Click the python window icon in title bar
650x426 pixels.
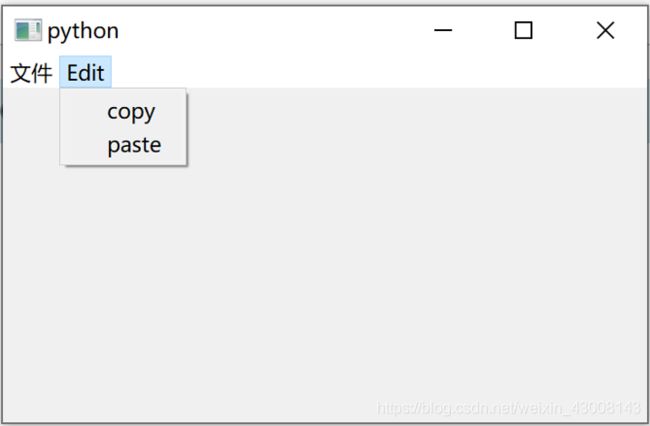tap(28, 30)
